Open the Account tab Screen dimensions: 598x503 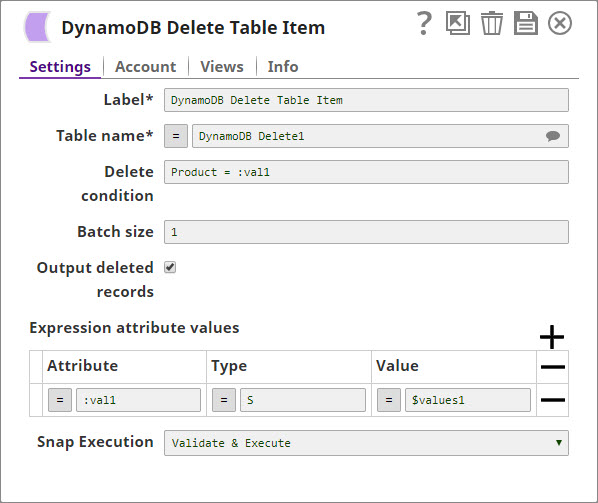[146, 67]
